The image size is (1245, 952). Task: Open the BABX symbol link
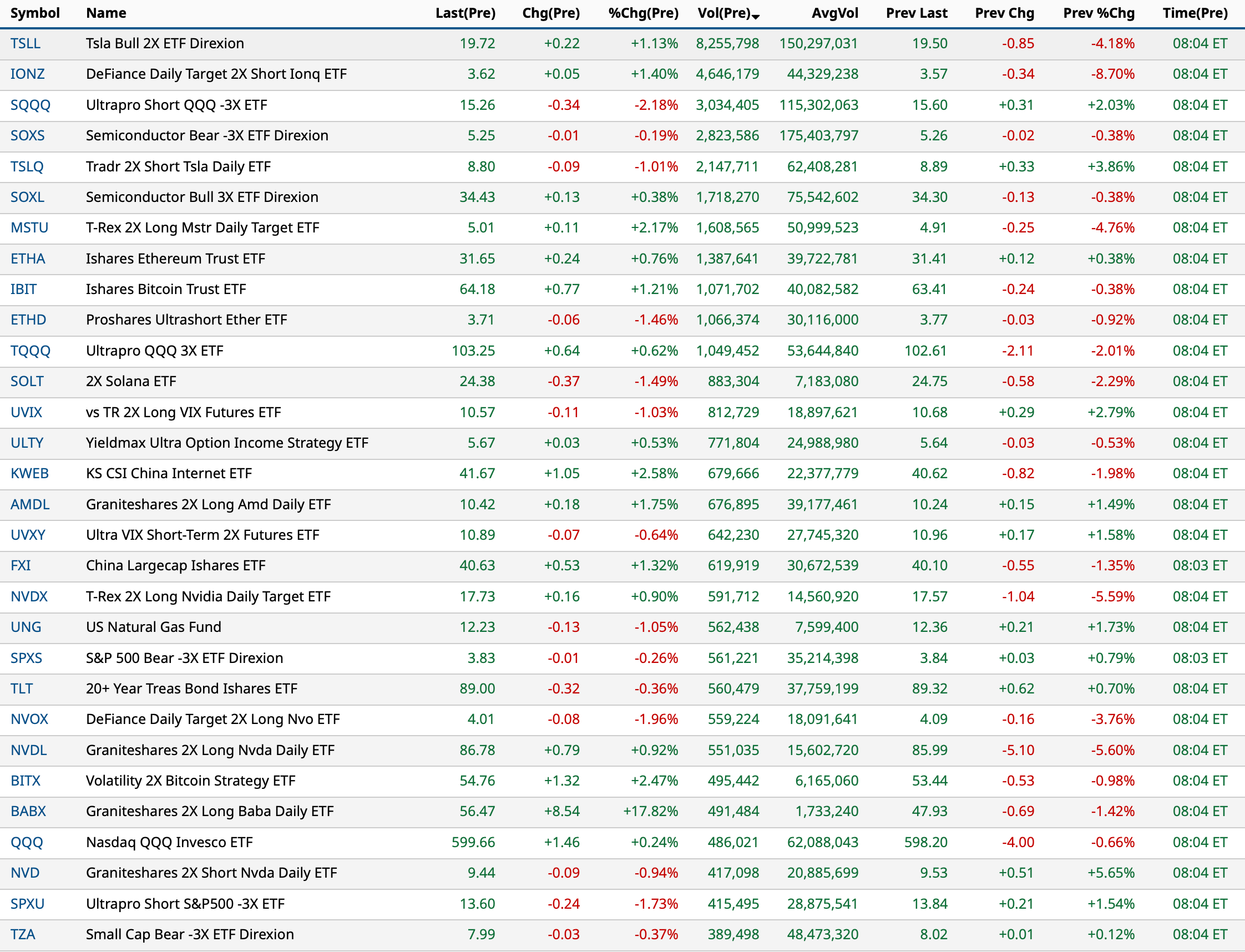click(28, 812)
